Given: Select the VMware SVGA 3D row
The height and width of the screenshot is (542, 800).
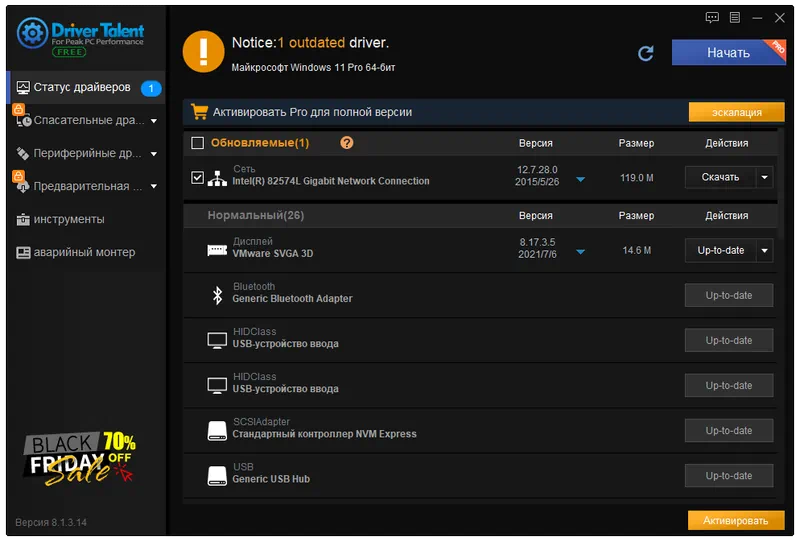Looking at the screenshot, I should click(480, 250).
